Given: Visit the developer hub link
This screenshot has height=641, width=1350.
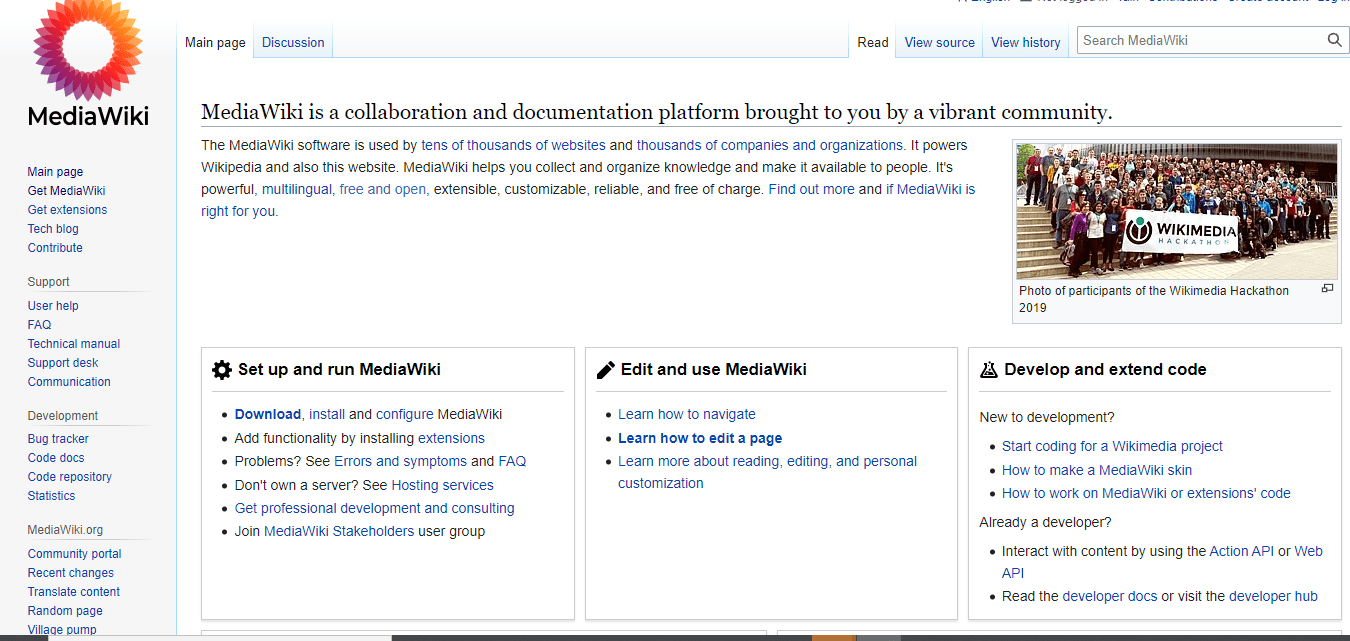Looking at the screenshot, I should click(1273, 596).
